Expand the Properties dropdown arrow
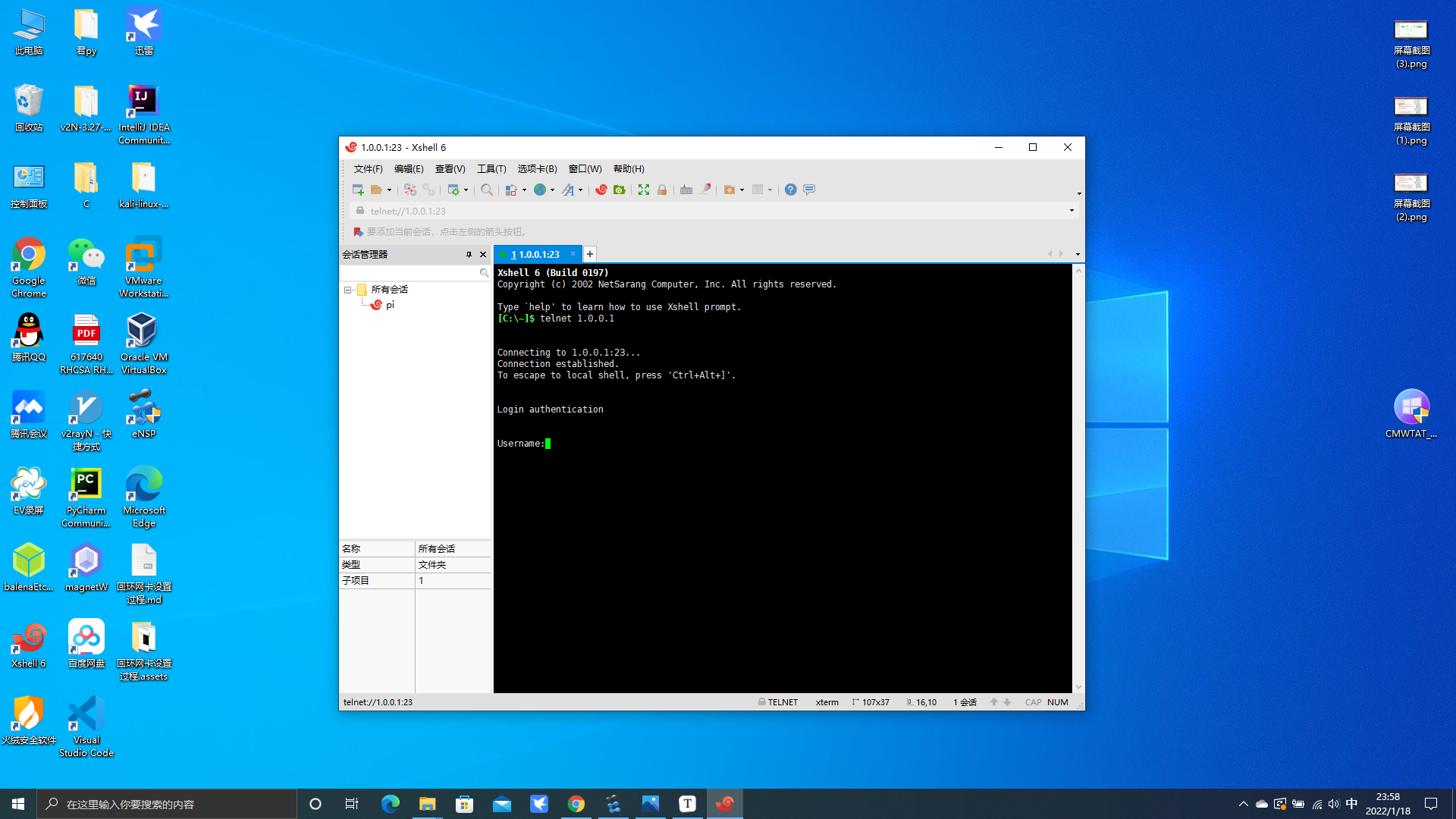1456x819 pixels. point(466,190)
